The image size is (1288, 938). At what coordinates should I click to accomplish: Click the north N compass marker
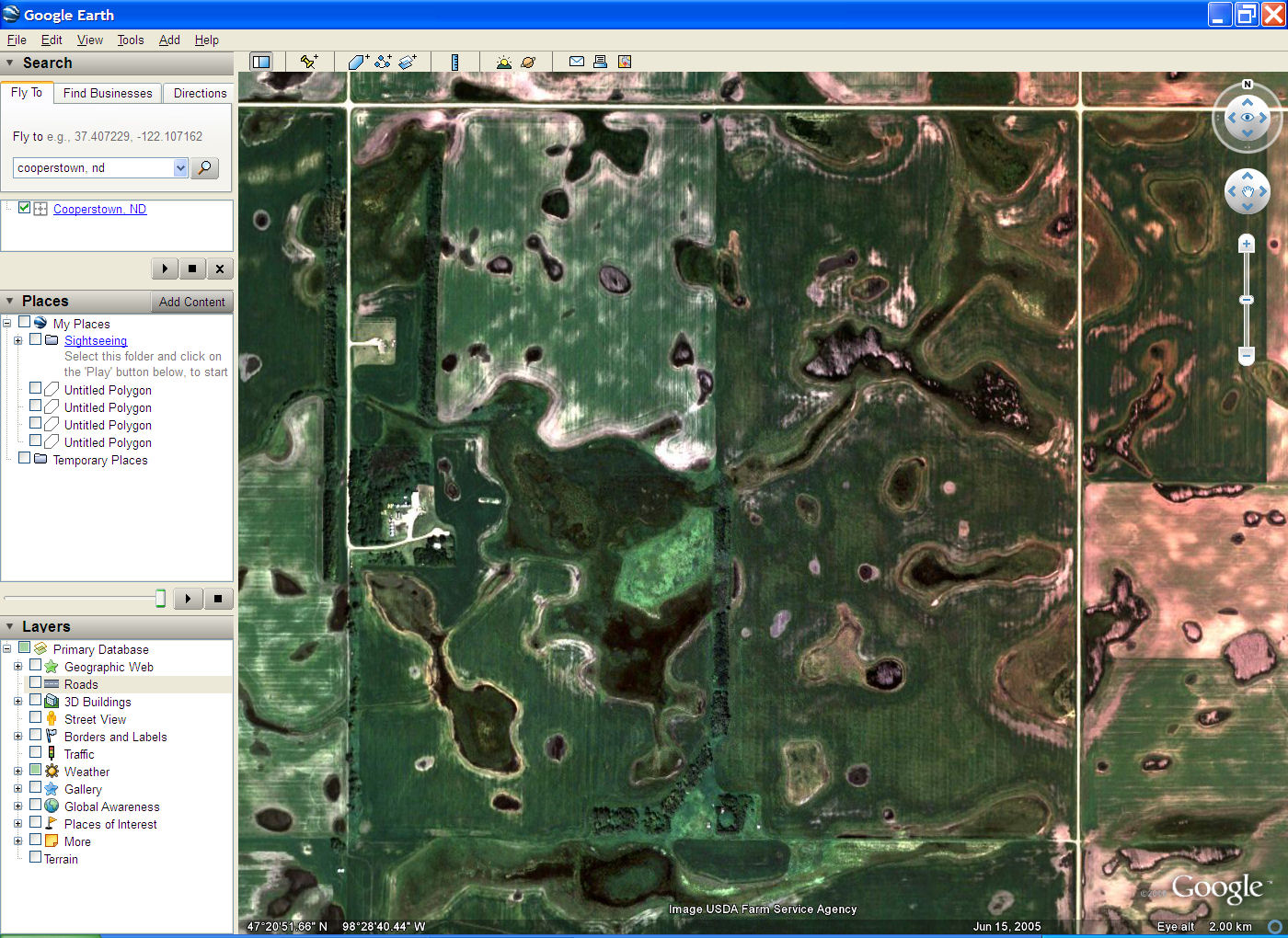1248,85
